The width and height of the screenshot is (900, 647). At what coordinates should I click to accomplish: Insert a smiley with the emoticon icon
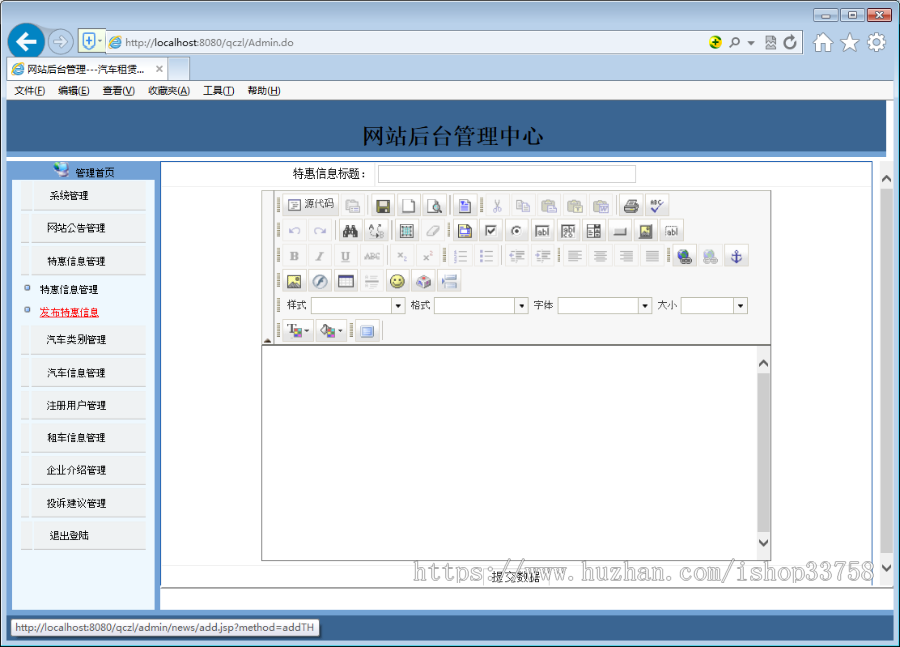point(398,281)
